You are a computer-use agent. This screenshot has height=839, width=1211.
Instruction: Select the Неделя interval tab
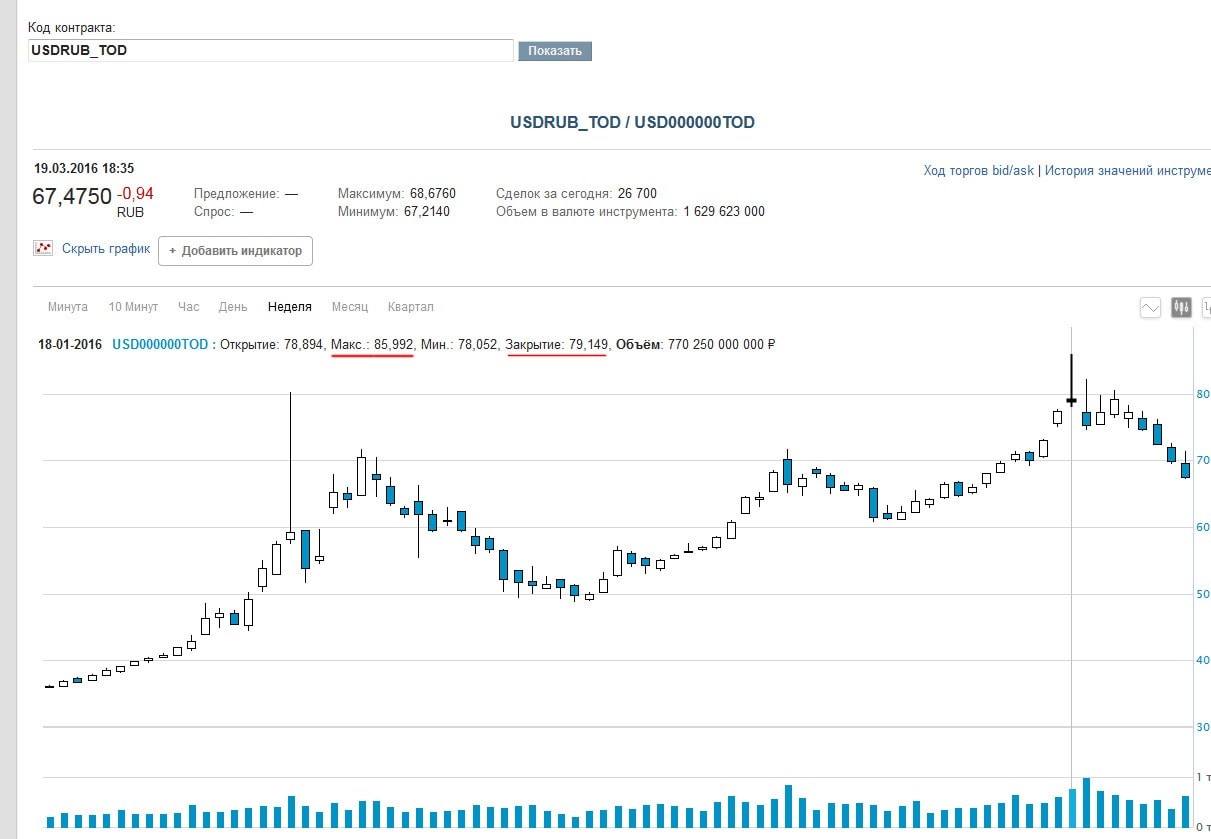tap(290, 307)
